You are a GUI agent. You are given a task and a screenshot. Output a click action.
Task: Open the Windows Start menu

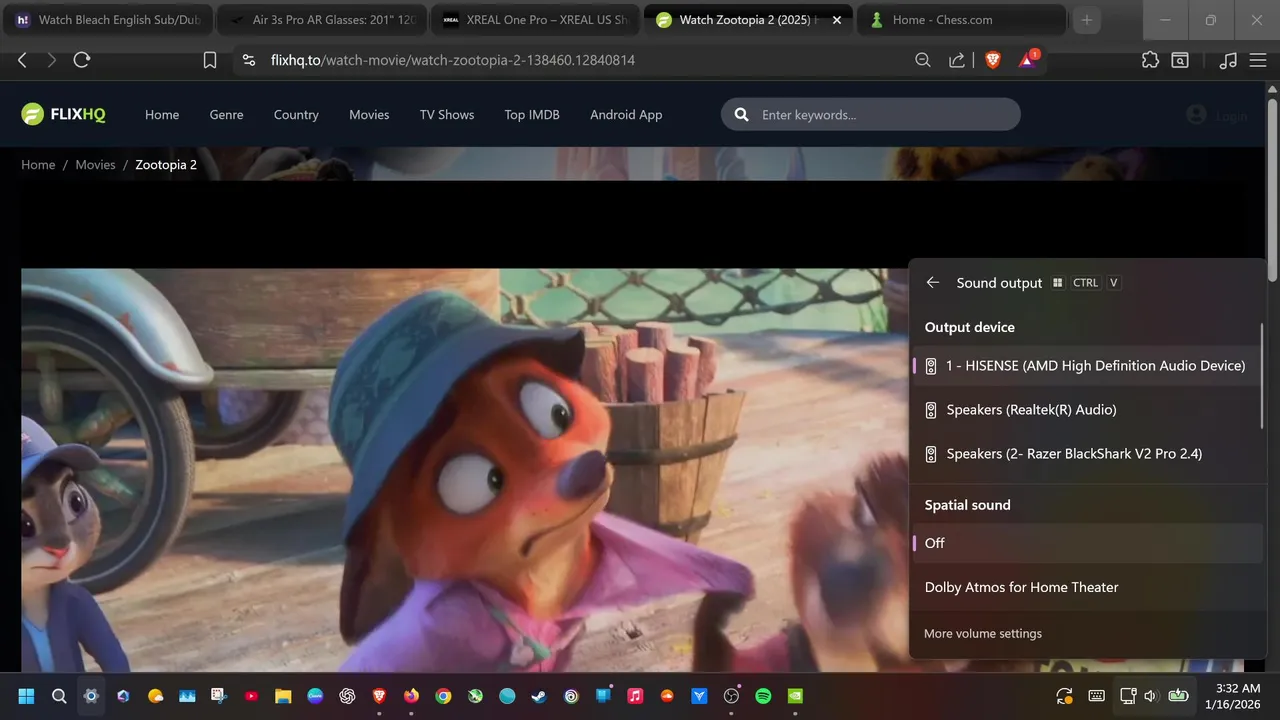coord(26,696)
